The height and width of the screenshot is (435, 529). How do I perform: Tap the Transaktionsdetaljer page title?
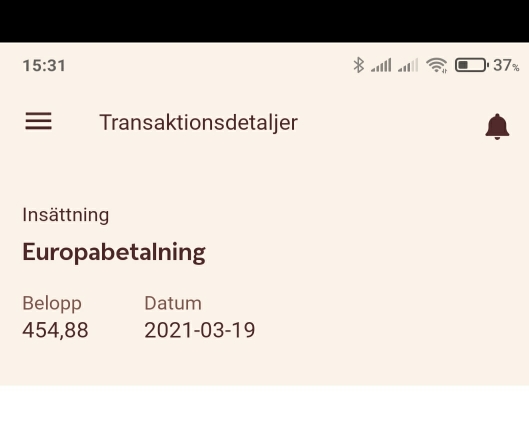click(x=199, y=122)
